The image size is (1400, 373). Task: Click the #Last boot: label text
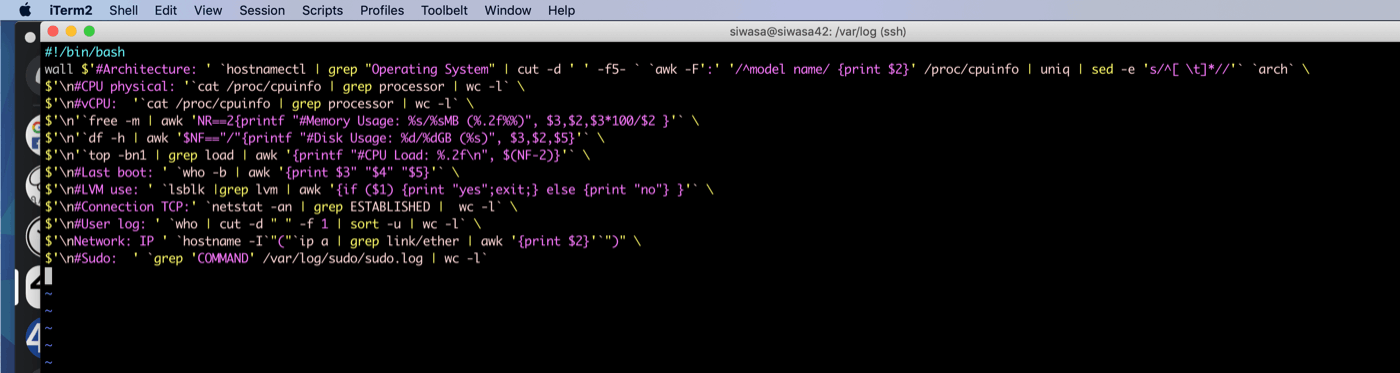coord(112,172)
